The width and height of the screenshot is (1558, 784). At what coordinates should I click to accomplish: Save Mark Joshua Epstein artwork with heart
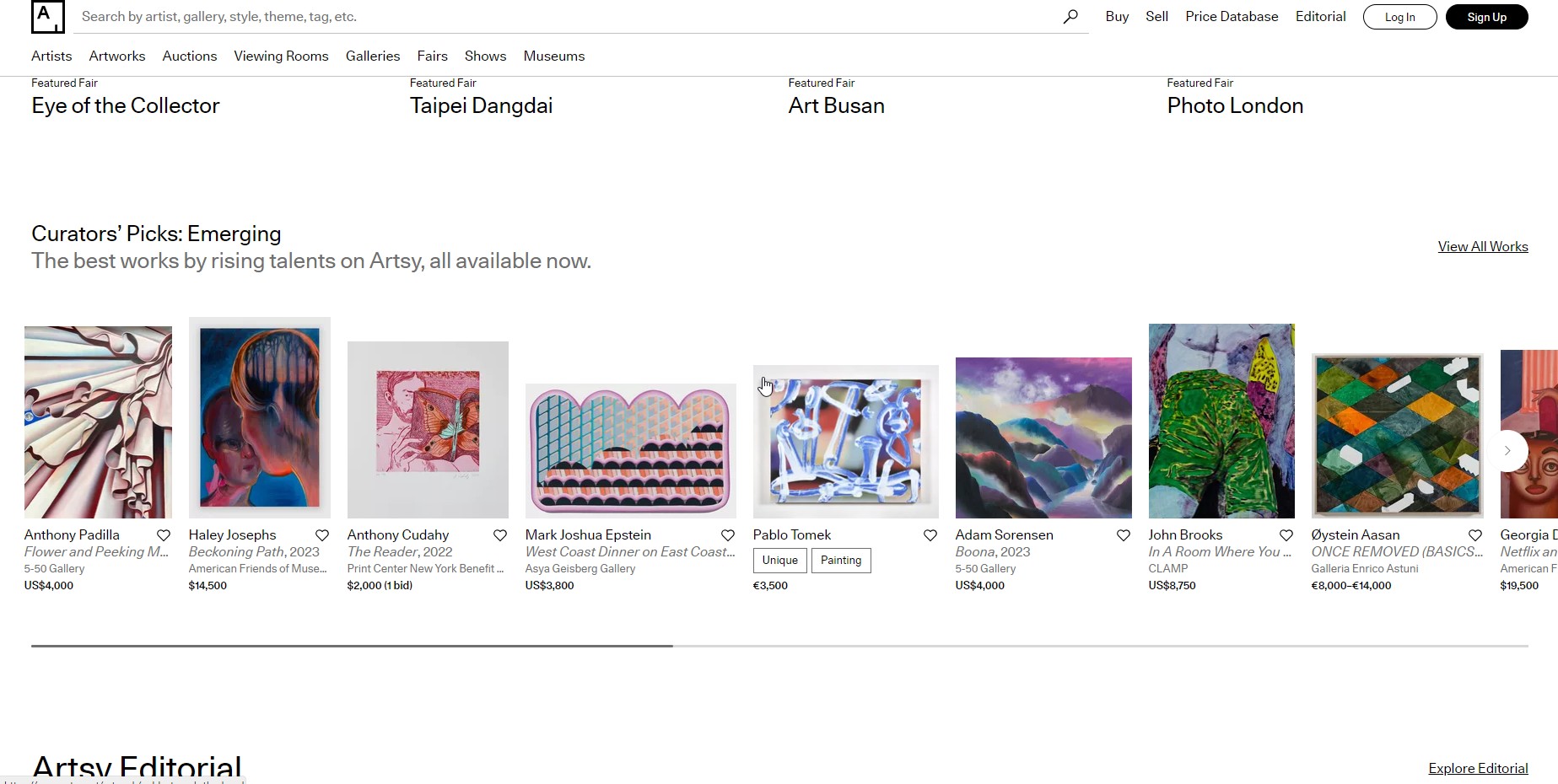coord(728,535)
